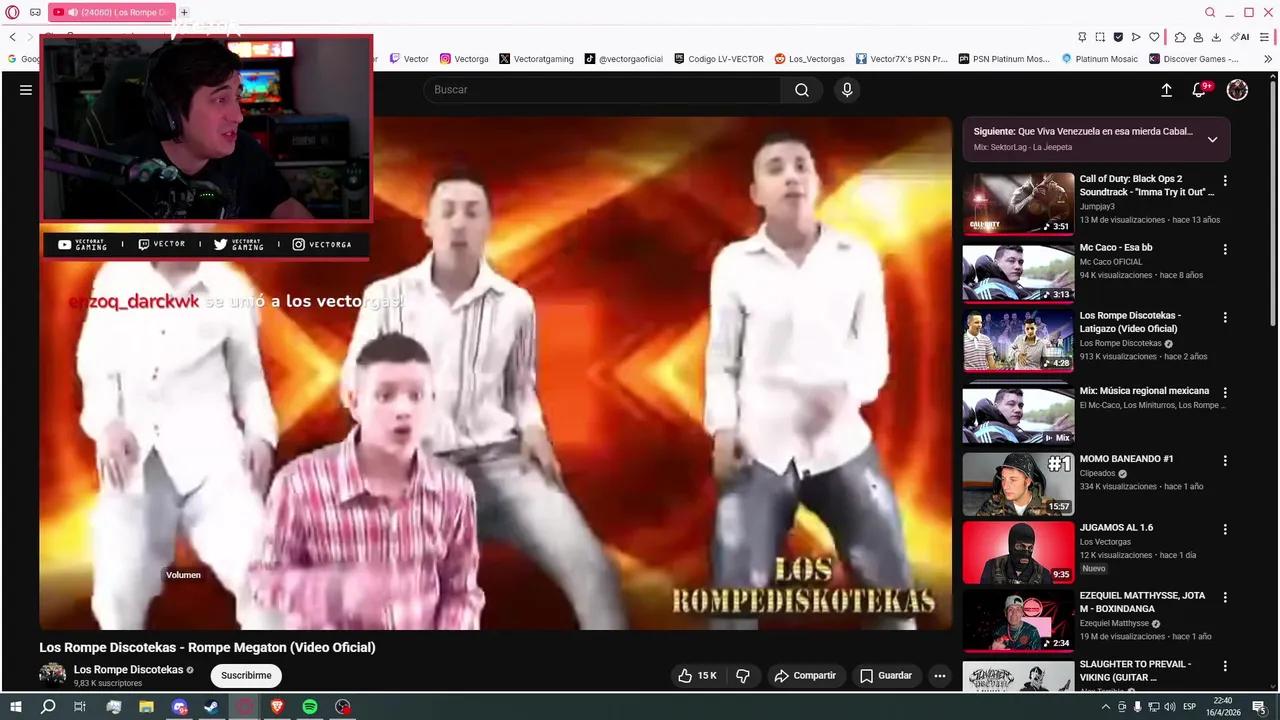Open the JUGAMOS AL 1.6 thumbnail
The height and width of the screenshot is (720, 1280).
click(x=1018, y=553)
